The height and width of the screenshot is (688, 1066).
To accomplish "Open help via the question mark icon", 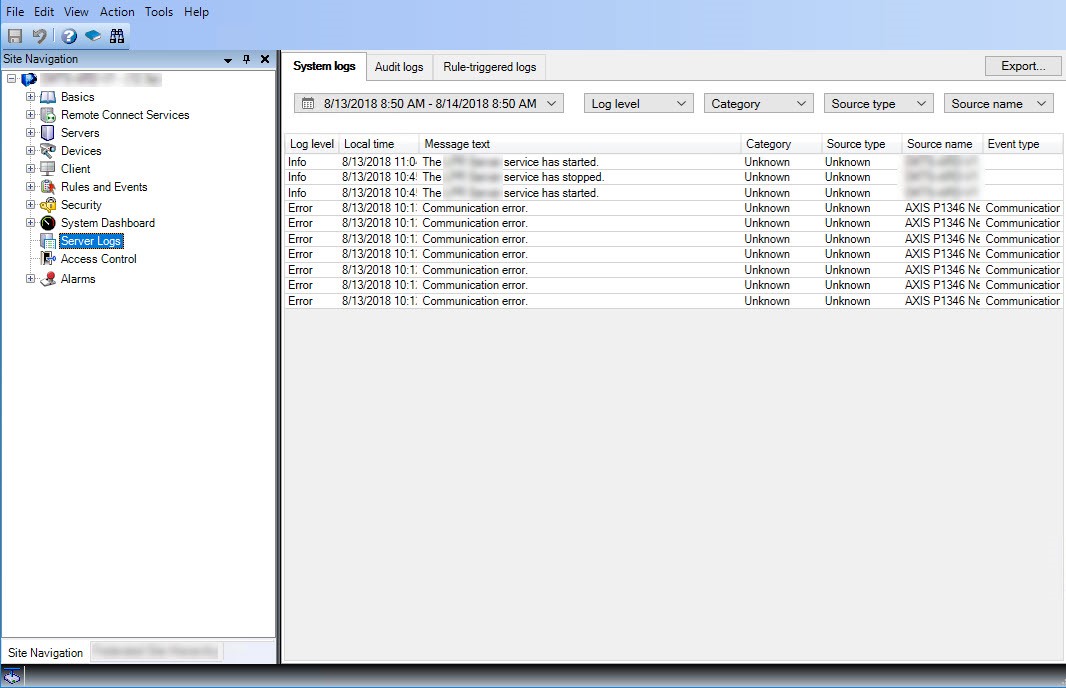I will (66, 35).
